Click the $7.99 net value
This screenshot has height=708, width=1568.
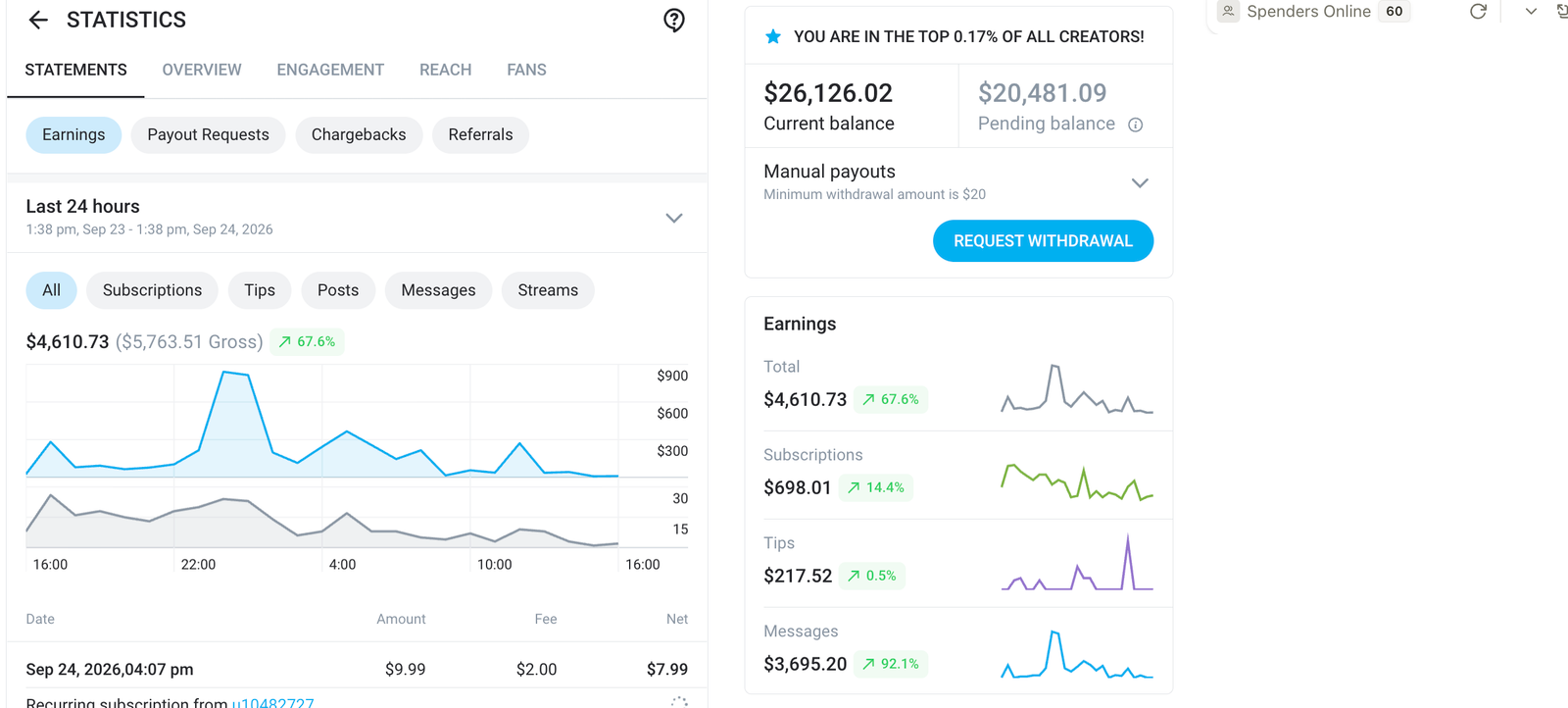[667, 669]
